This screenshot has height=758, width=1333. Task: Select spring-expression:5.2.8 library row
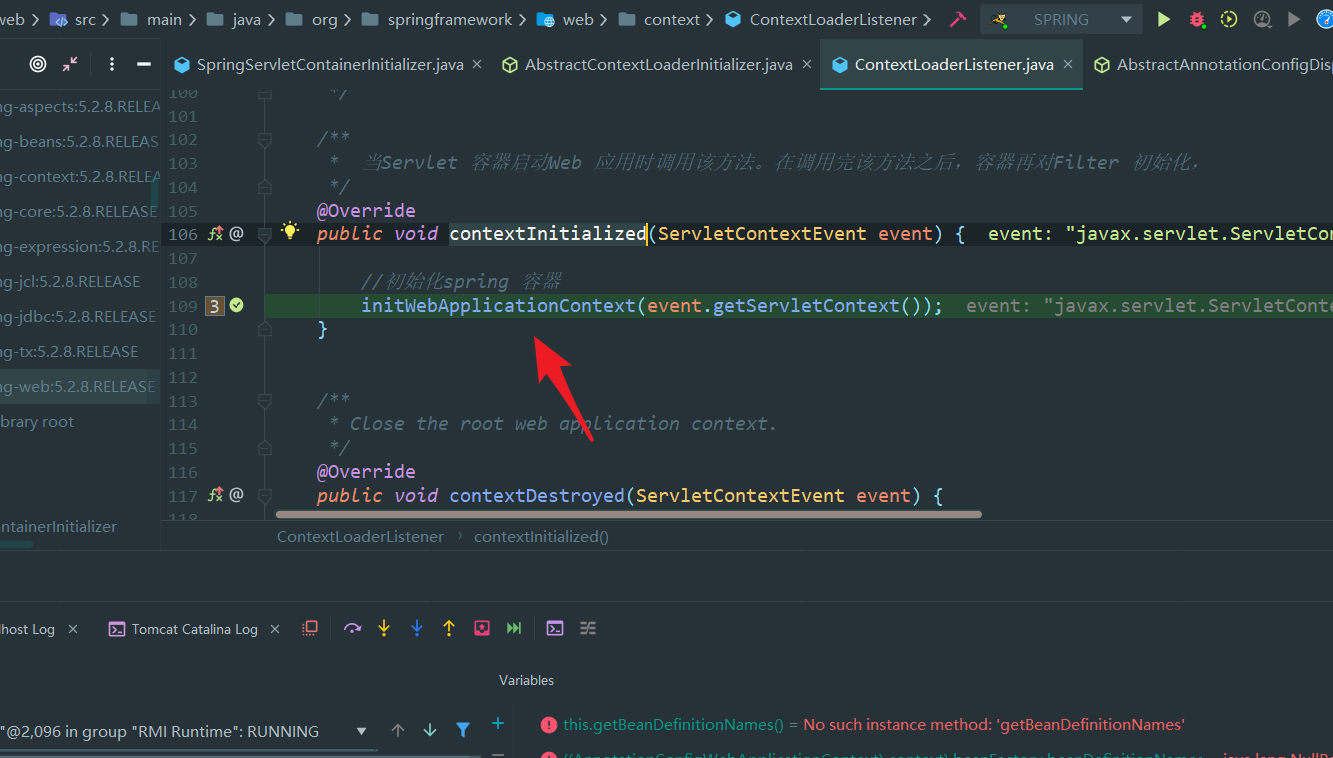pyautogui.click(x=80, y=246)
